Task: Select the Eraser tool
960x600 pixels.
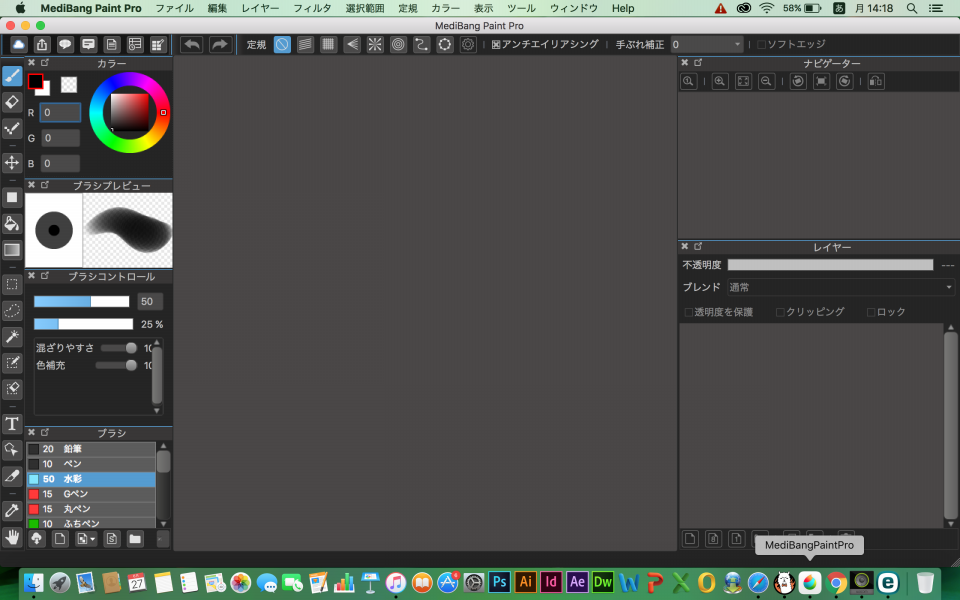Action: pyautogui.click(x=12, y=102)
